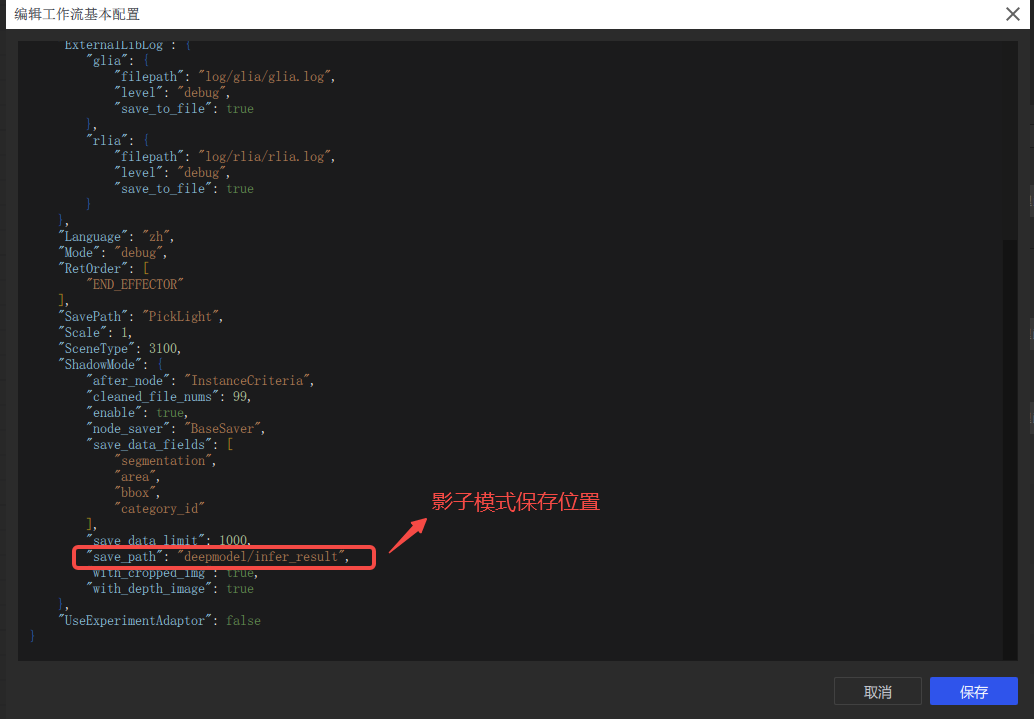The width and height of the screenshot is (1034, 719).
Task: Click the SavePath value "PickLight"
Action: tap(183, 317)
